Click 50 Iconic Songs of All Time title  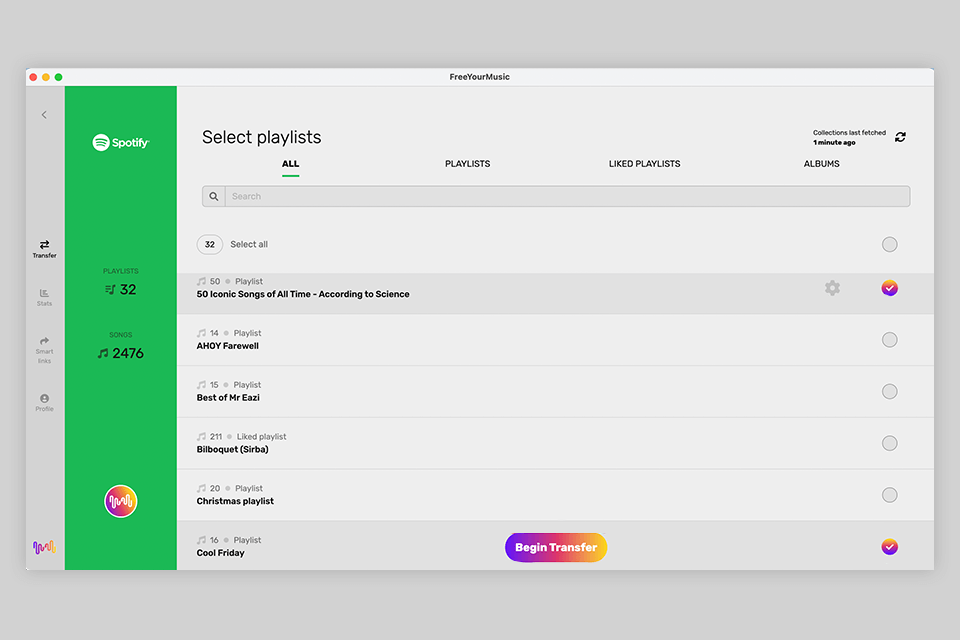click(x=303, y=294)
